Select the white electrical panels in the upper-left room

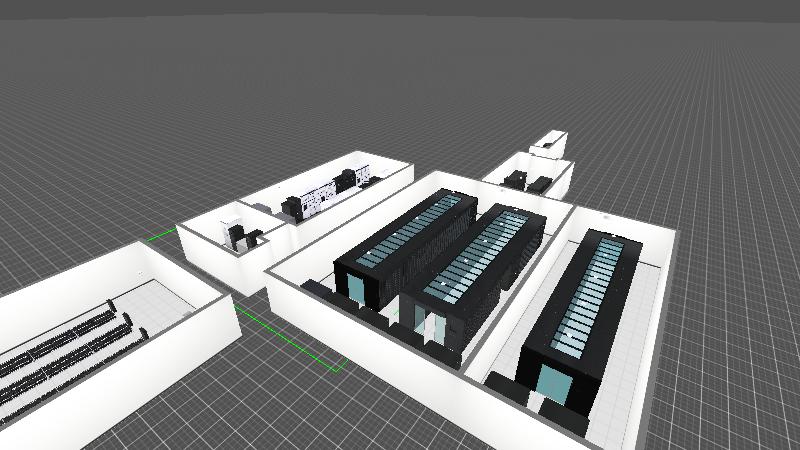[324, 197]
